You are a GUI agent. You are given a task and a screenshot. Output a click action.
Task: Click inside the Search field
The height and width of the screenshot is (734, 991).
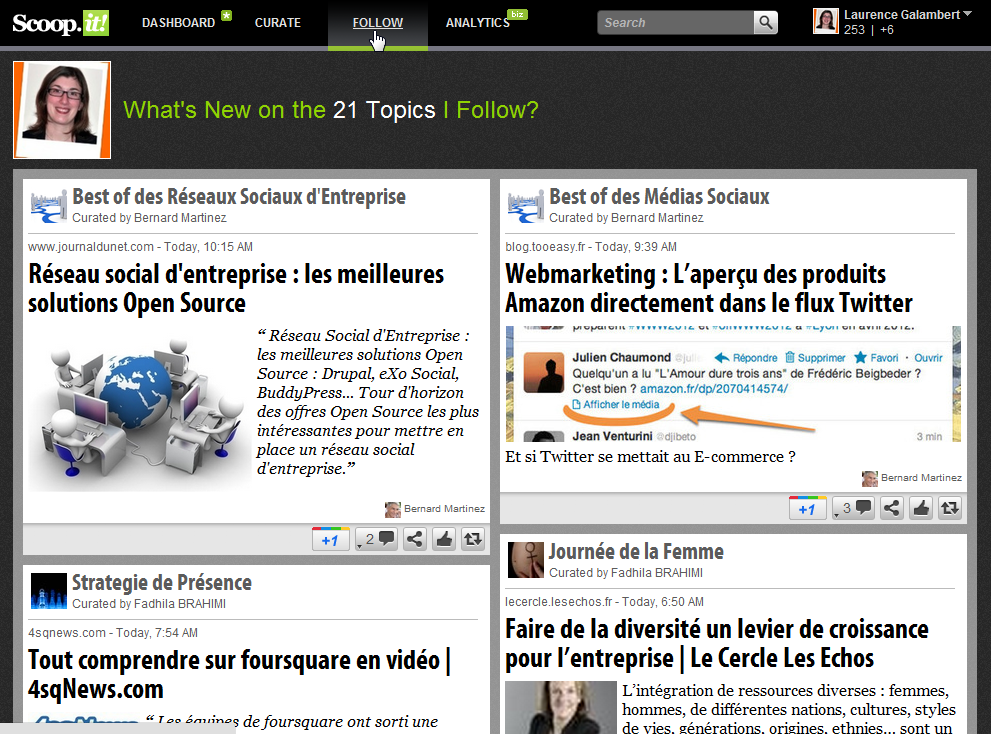coord(675,23)
